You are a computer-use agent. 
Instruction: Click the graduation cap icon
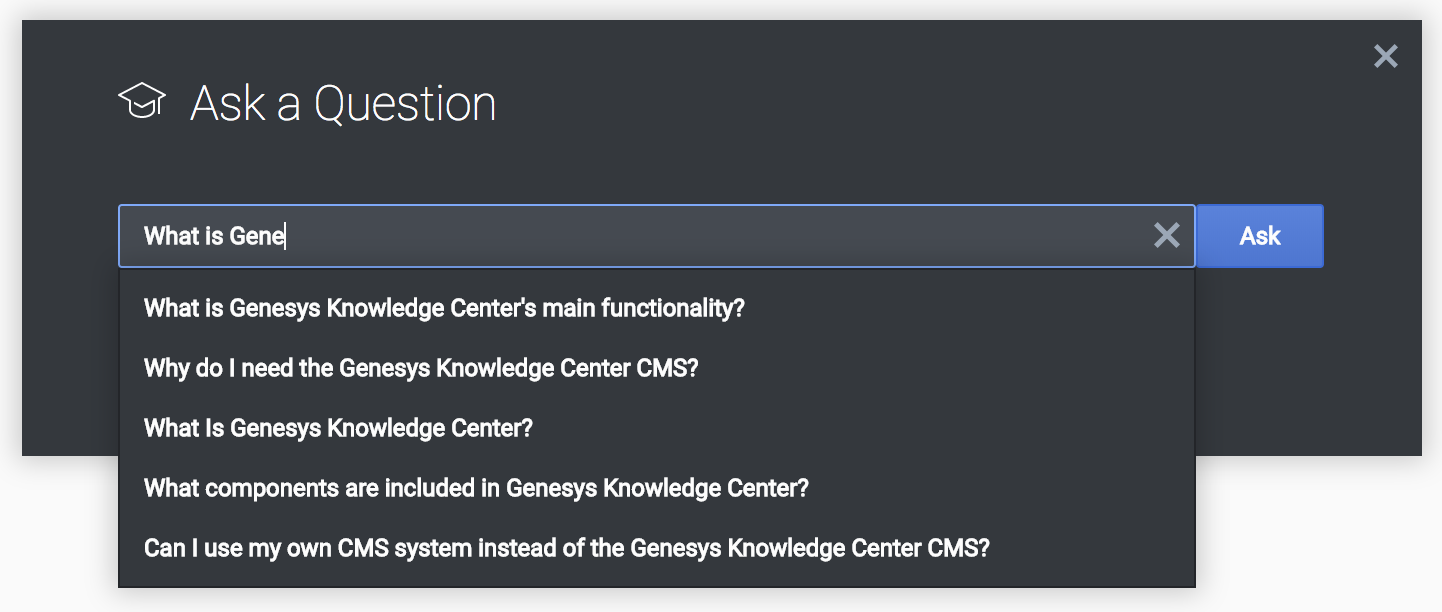click(x=142, y=102)
